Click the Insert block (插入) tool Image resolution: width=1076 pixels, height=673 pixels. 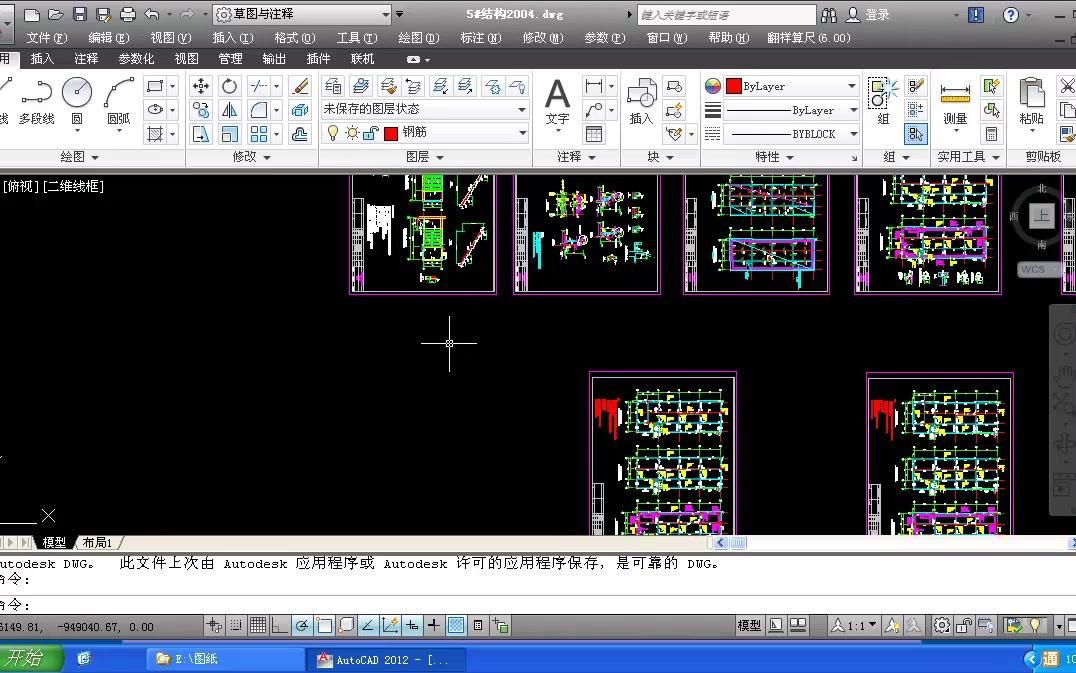(642, 102)
